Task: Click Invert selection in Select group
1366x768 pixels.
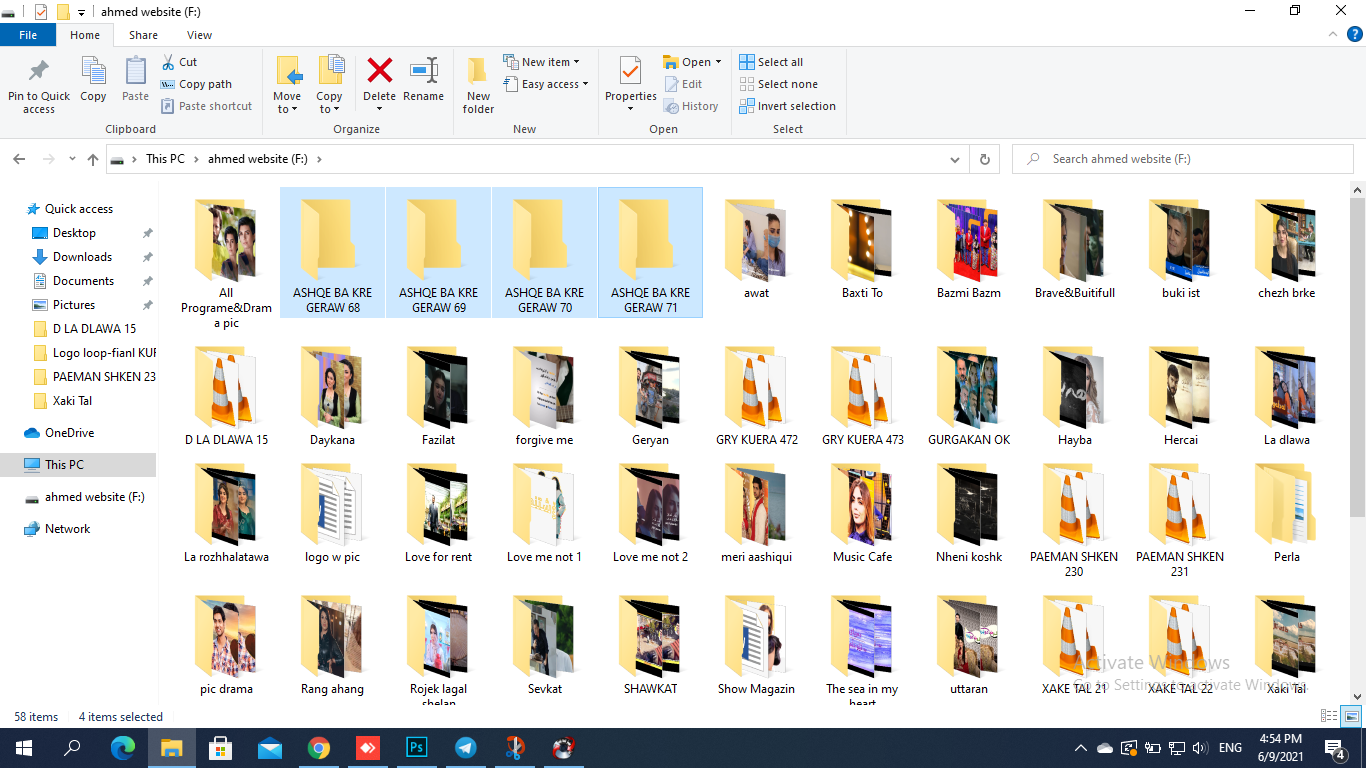Action: tap(787, 106)
